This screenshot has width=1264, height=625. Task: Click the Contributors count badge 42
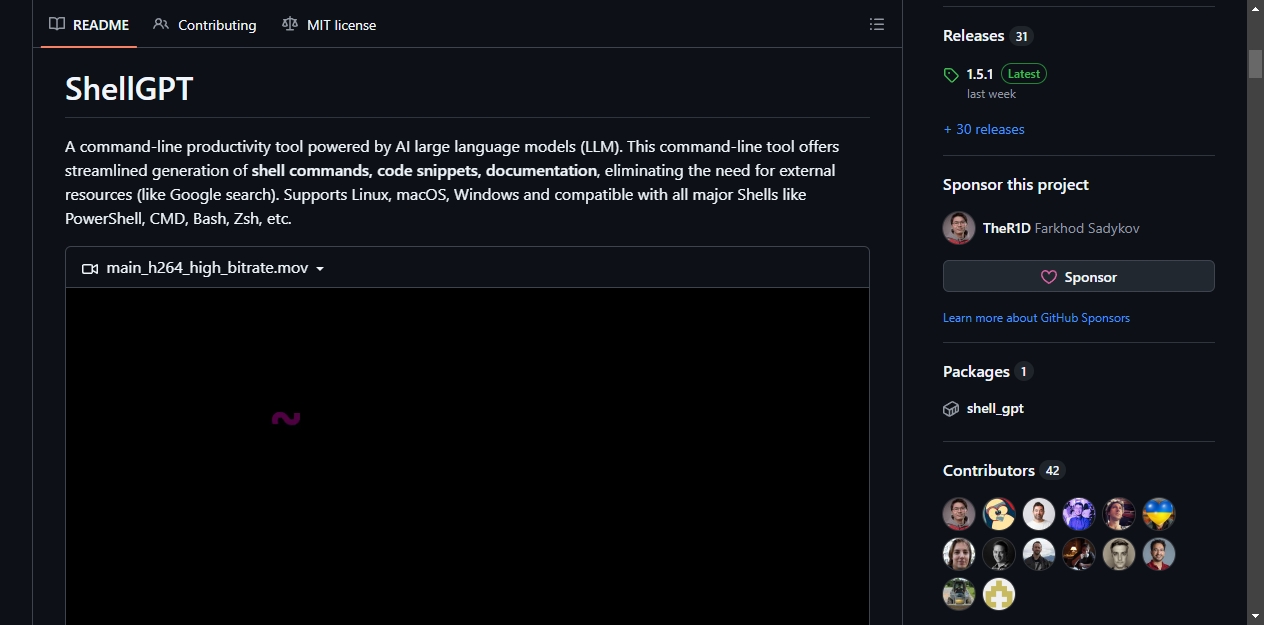point(1052,471)
